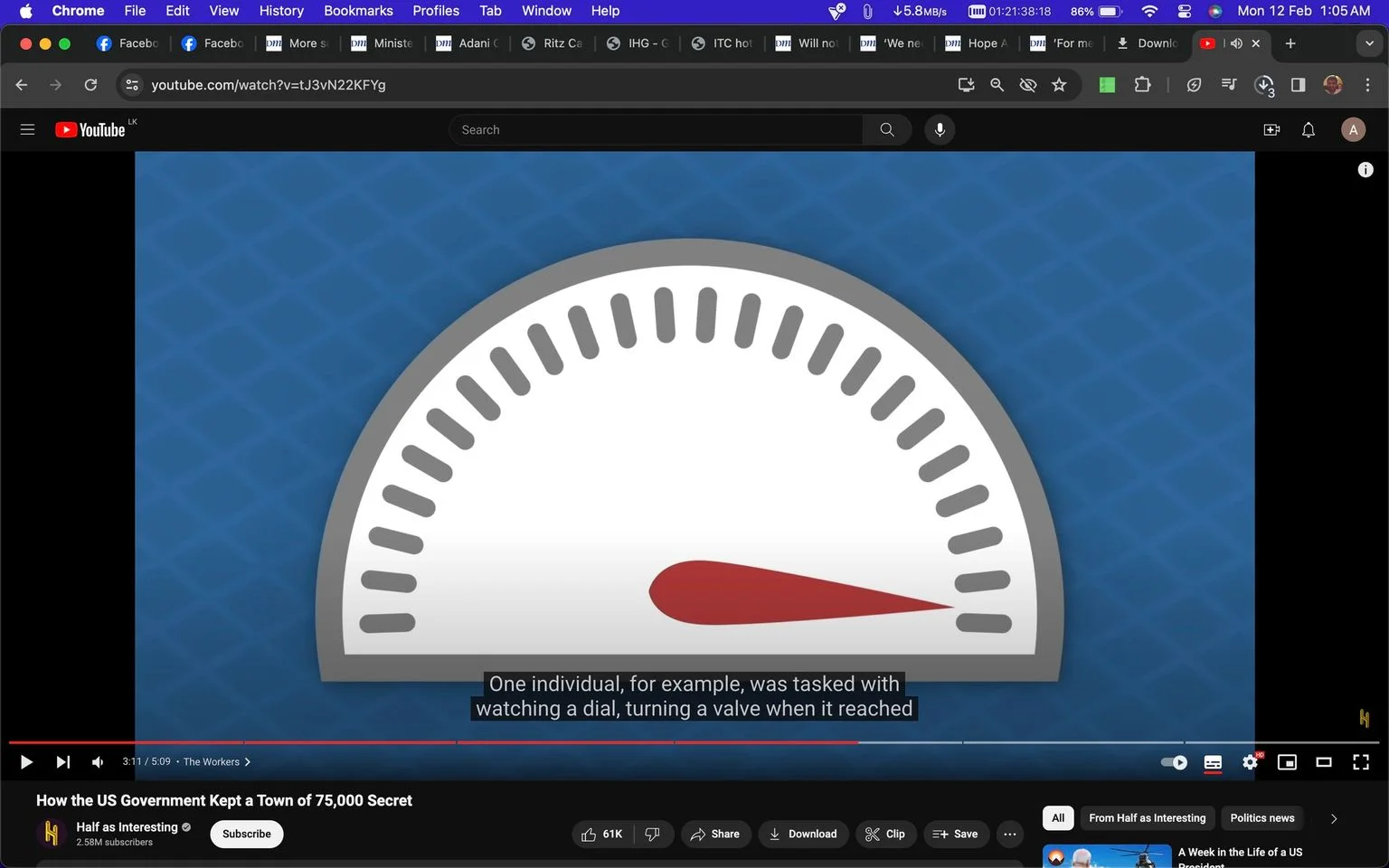Play the paused YouTube video

click(26, 762)
